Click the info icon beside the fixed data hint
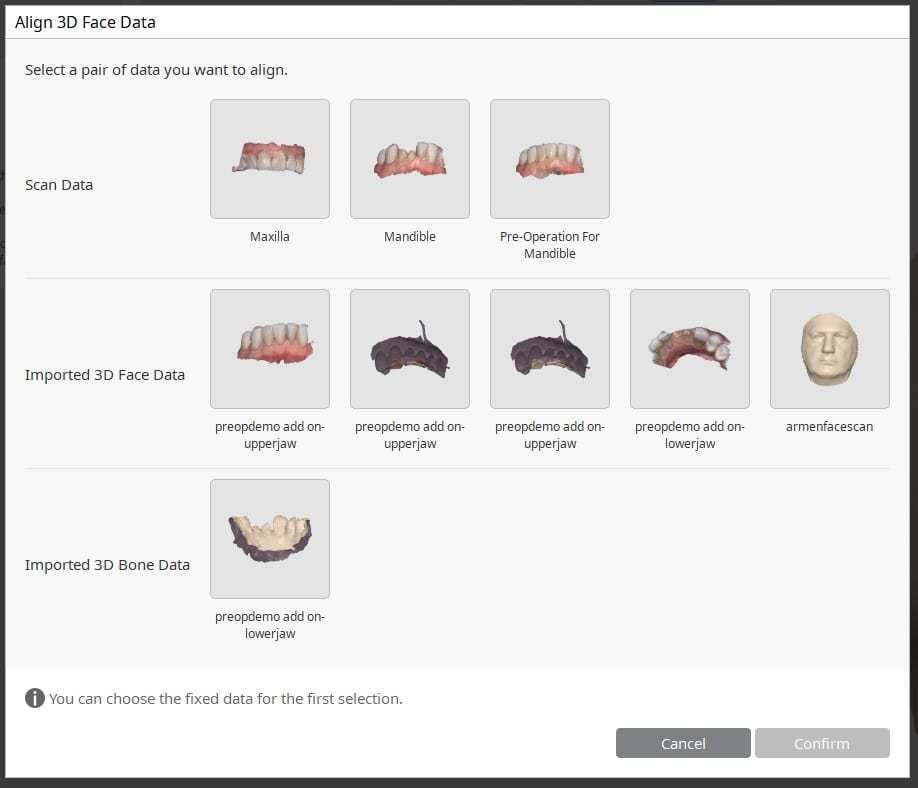Viewport: 918px width, 788px height. (35, 698)
